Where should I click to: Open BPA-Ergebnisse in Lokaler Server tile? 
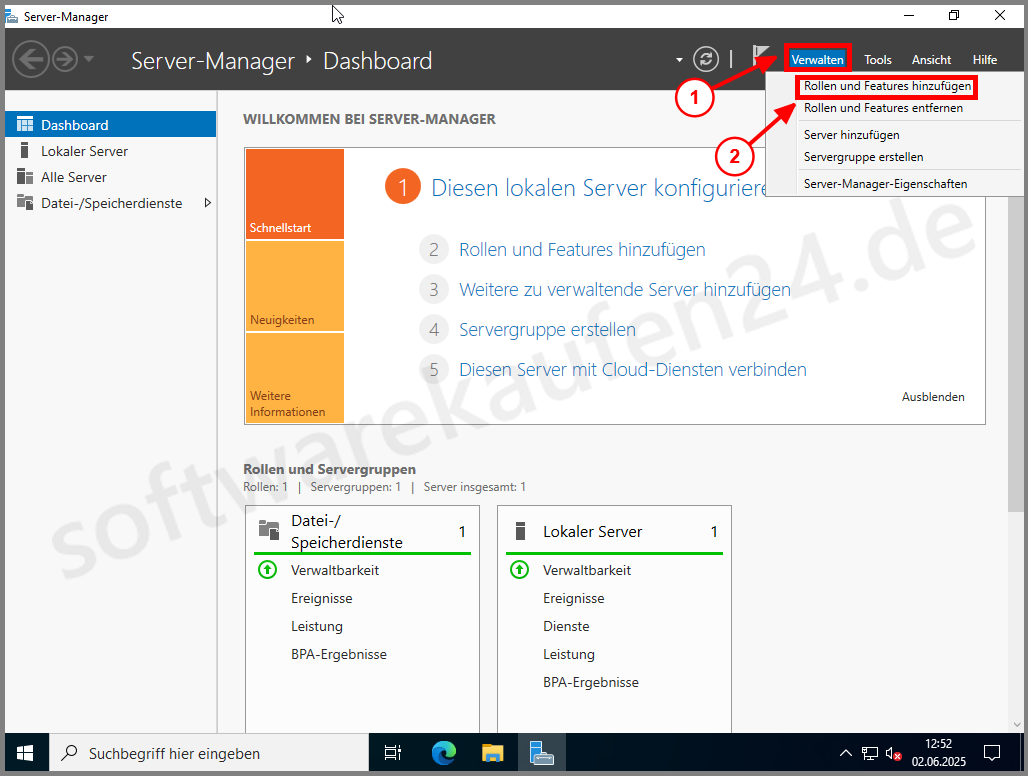coord(591,682)
